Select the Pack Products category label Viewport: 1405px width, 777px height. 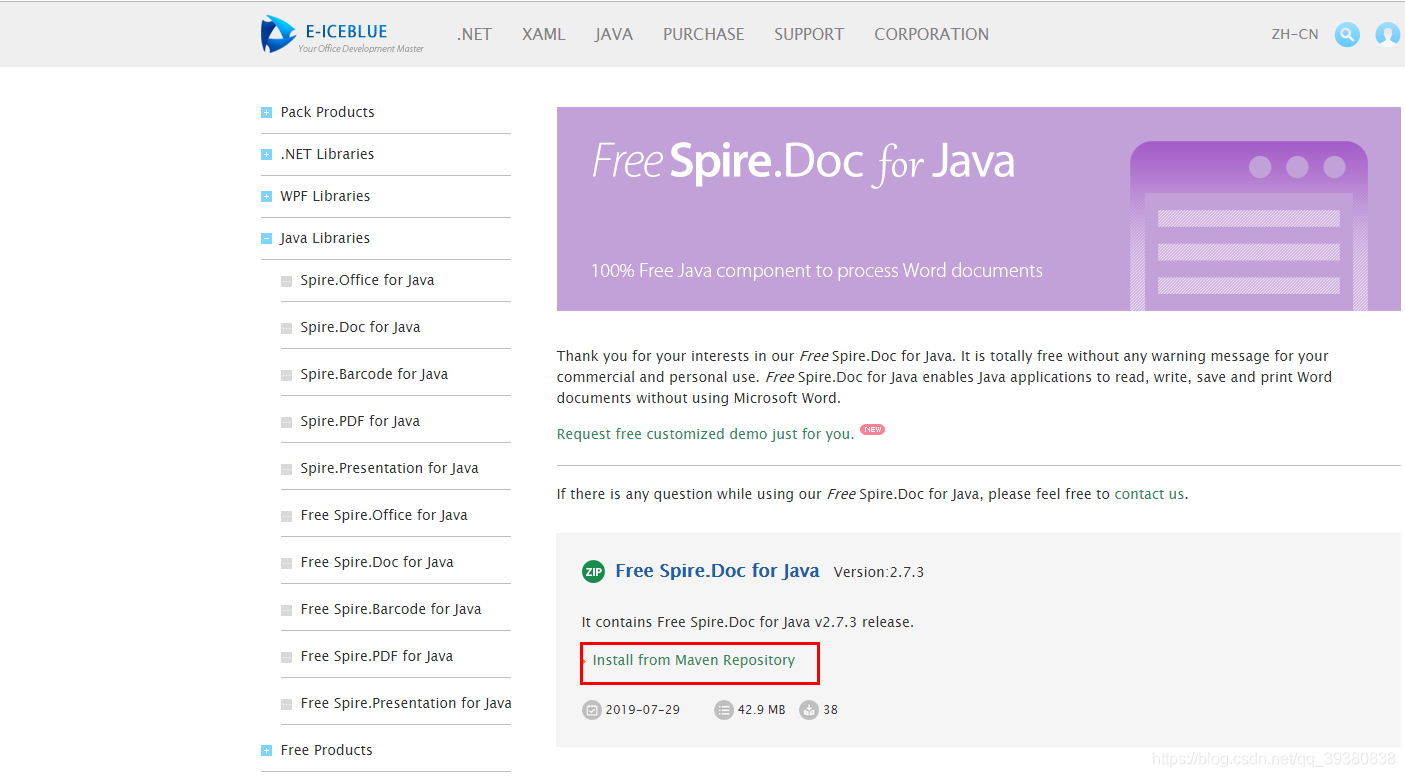coord(327,112)
